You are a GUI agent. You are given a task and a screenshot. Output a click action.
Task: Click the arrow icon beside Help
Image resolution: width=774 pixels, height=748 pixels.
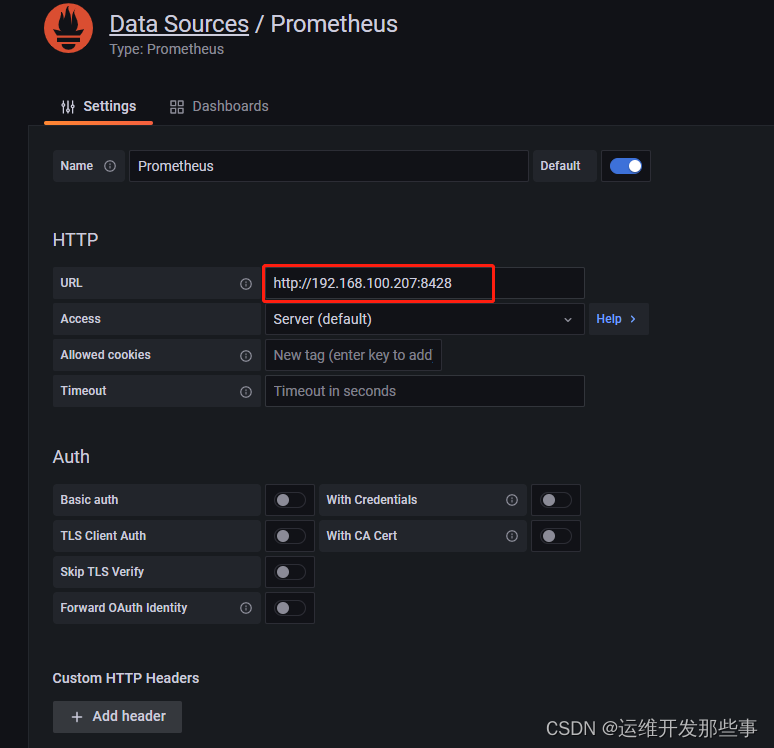coord(633,319)
